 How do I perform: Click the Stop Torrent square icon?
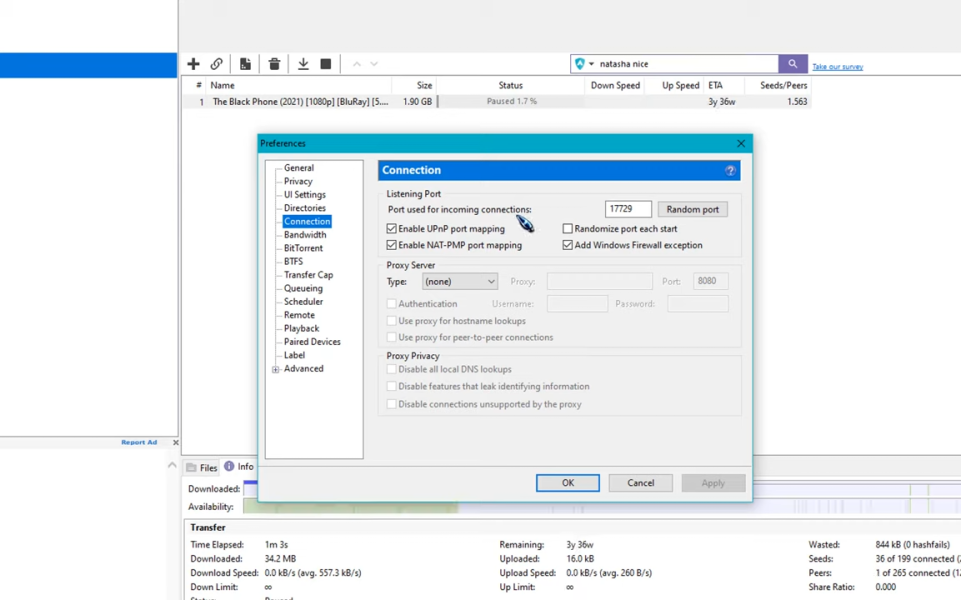point(326,64)
